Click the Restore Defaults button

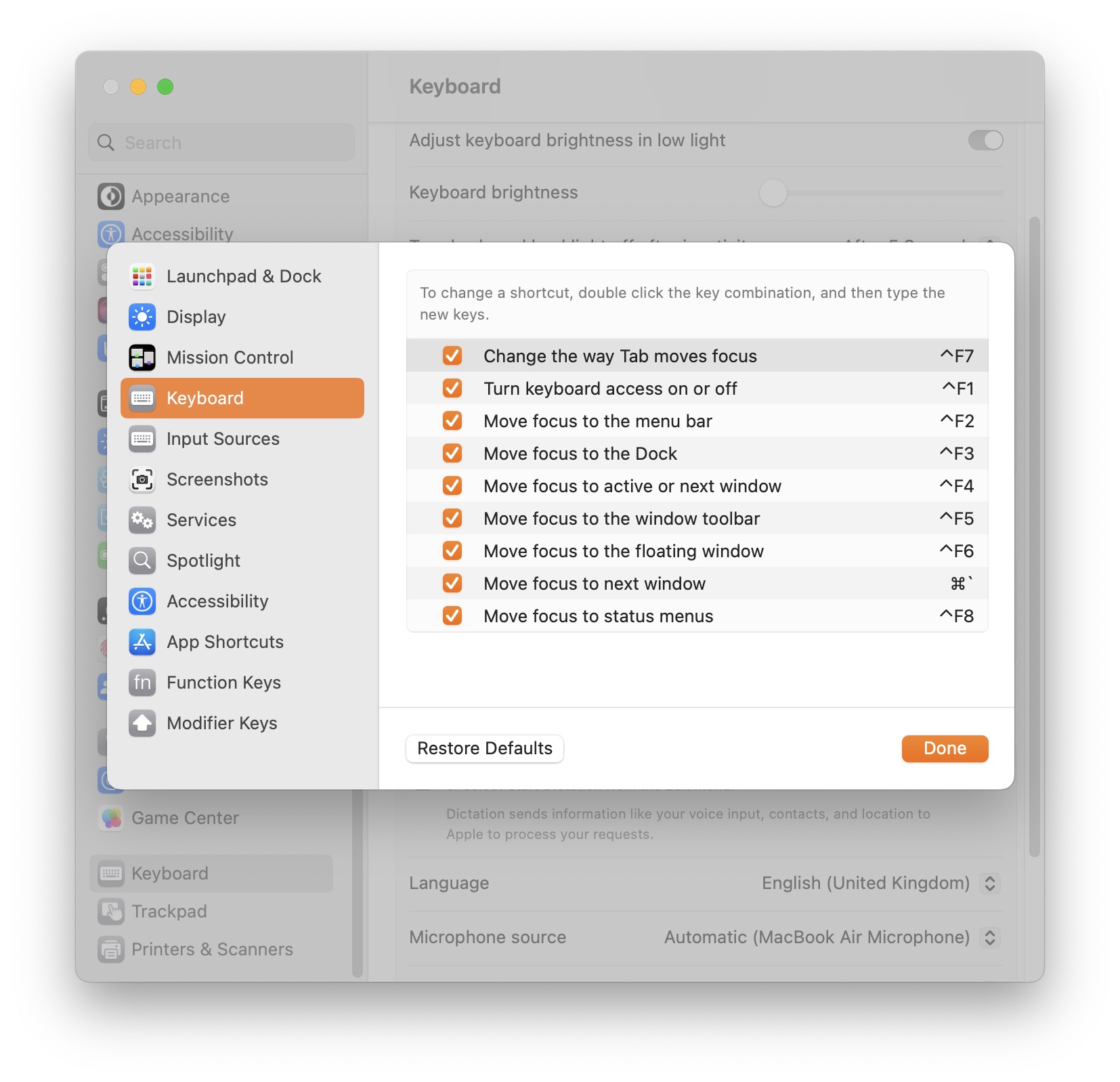click(485, 748)
